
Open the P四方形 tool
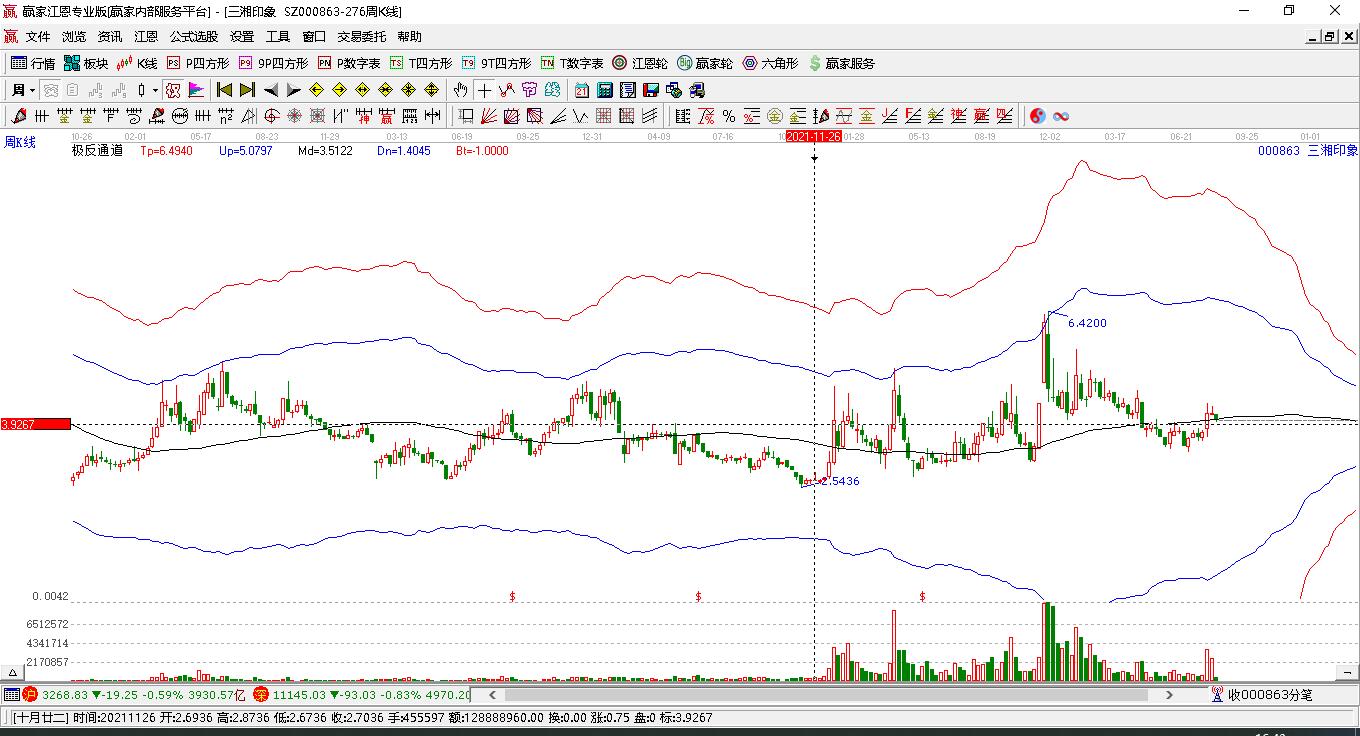tap(197, 63)
